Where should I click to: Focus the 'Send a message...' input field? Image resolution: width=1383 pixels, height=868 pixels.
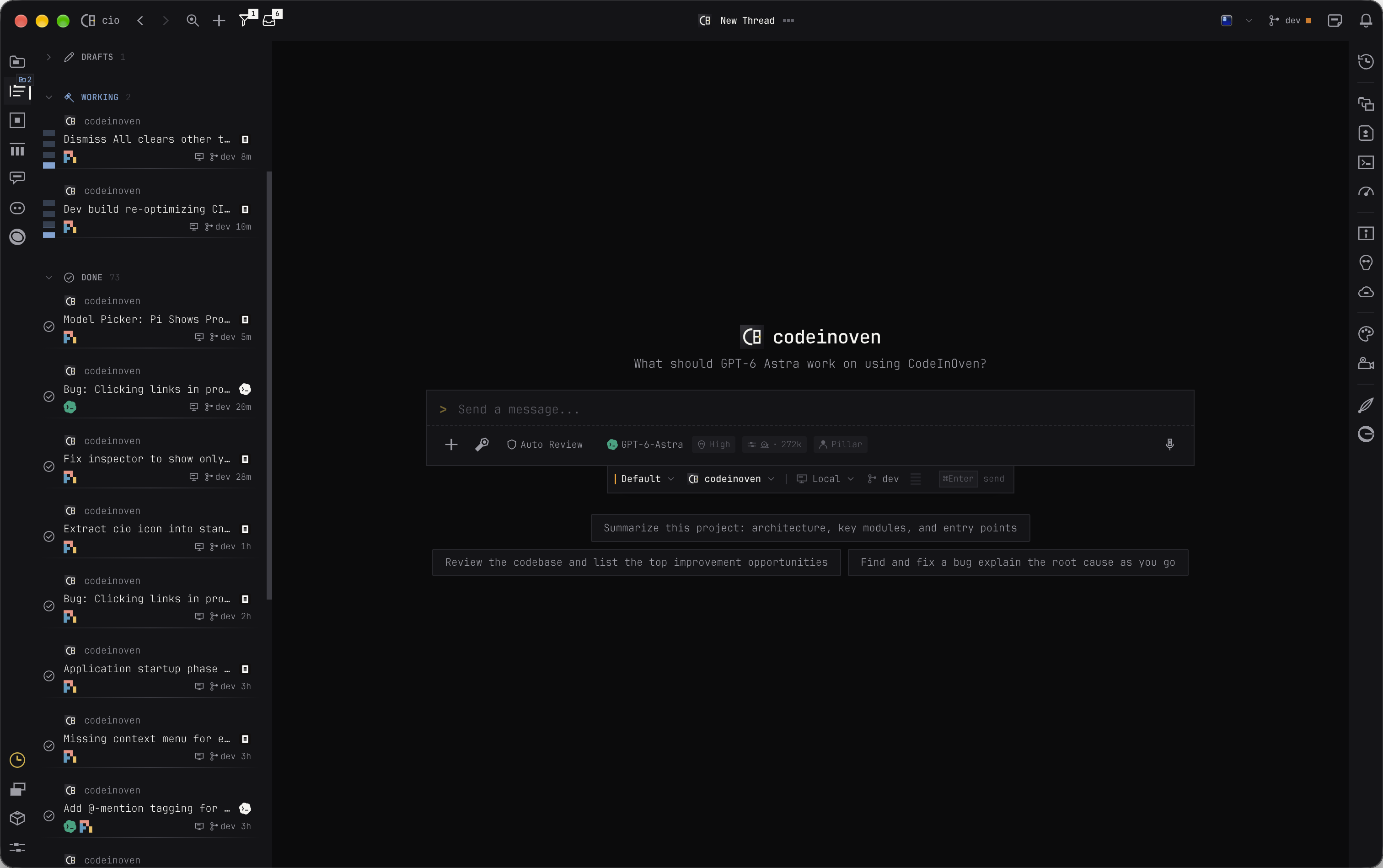click(x=810, y=409)
